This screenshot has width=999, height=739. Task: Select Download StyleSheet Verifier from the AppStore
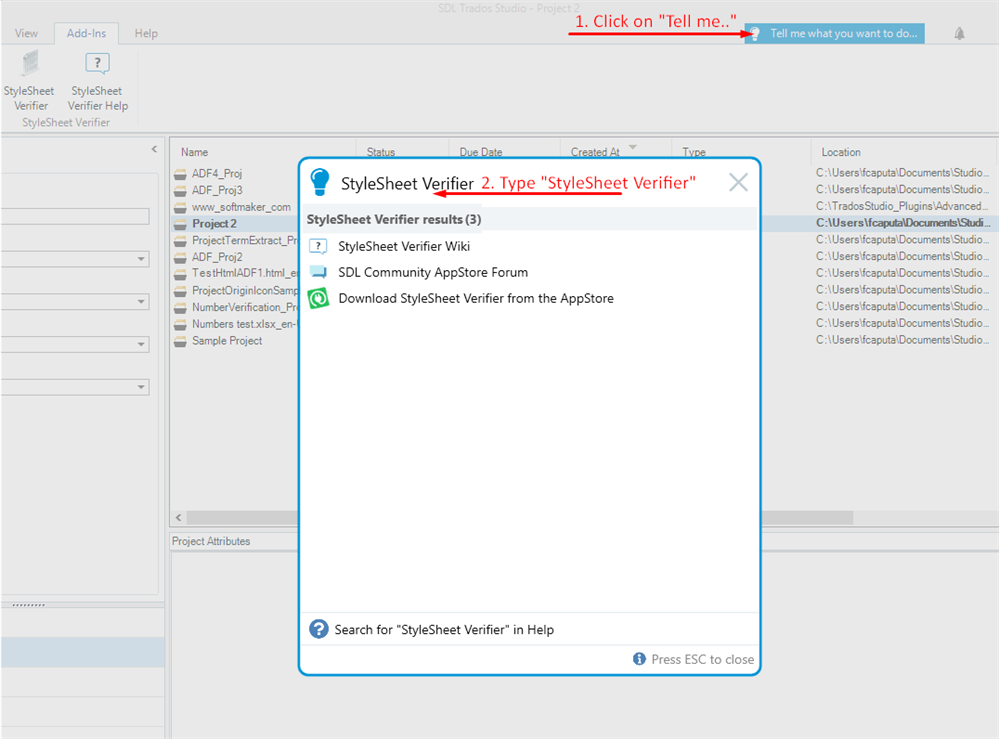(476, 298)
